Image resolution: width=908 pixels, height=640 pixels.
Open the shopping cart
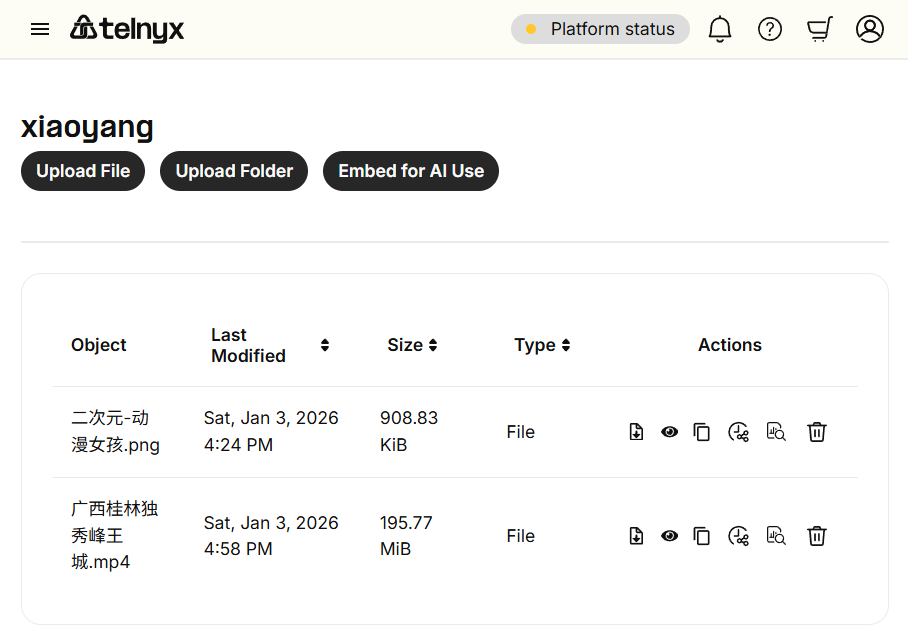coord(820,29)
